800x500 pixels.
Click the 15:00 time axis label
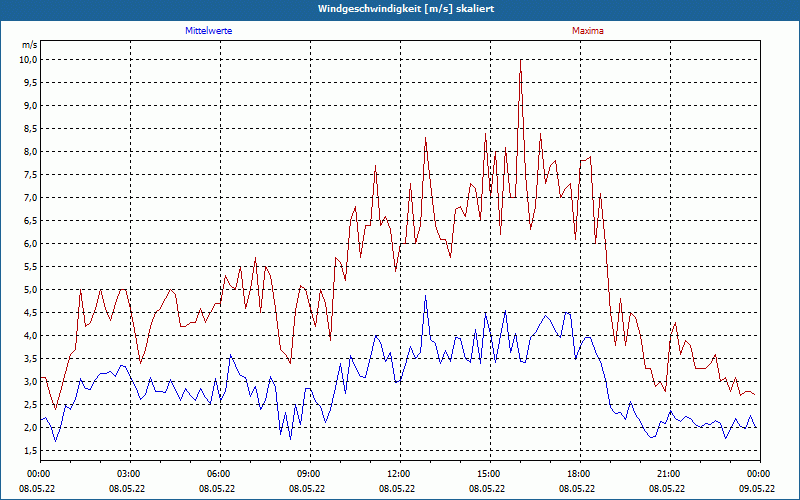(490, 474)
